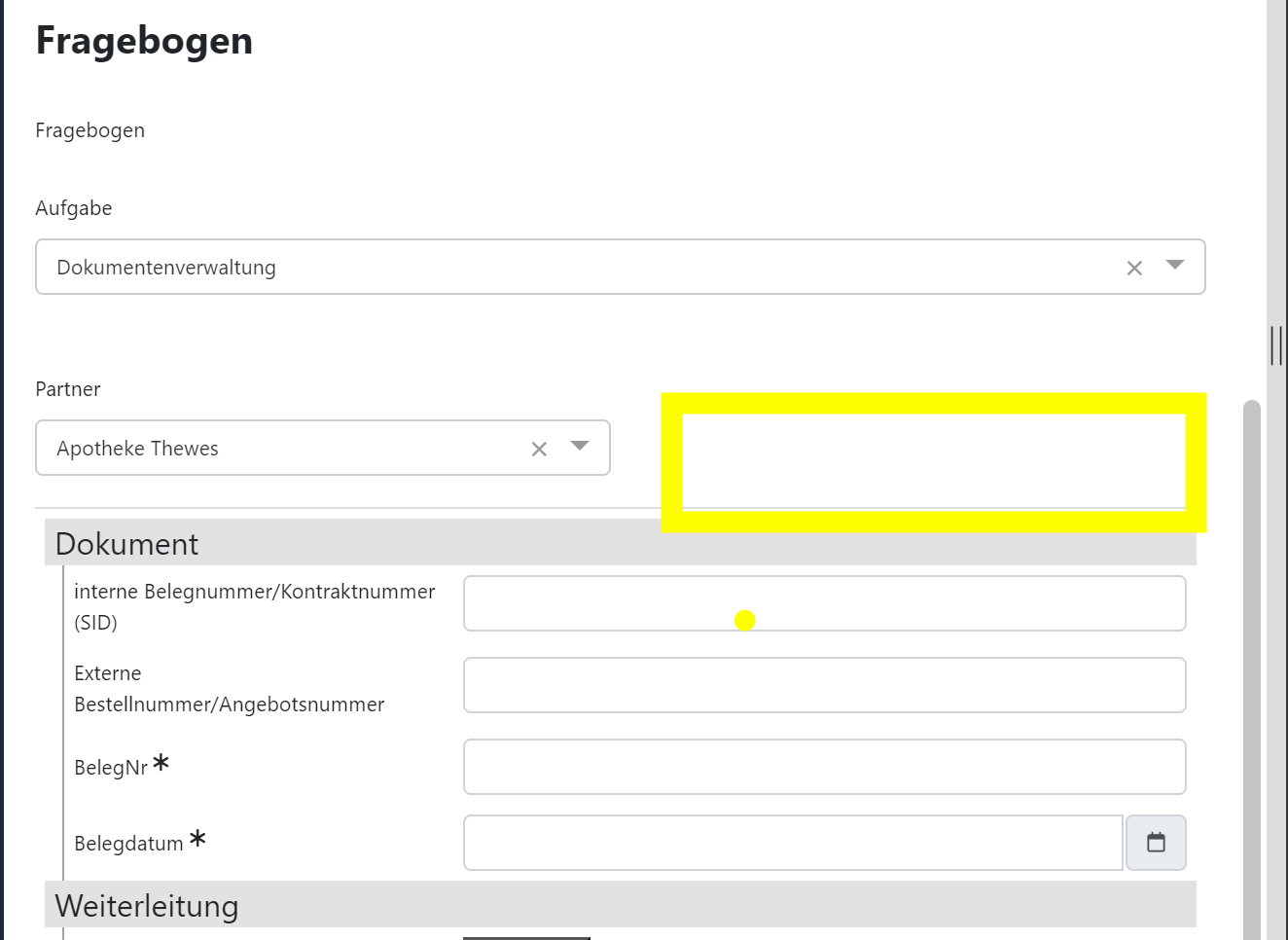This screenshot has width=1288, height=940.
Task: Click the Apotheke Thewes combo box text
Action: coord(137,449)
